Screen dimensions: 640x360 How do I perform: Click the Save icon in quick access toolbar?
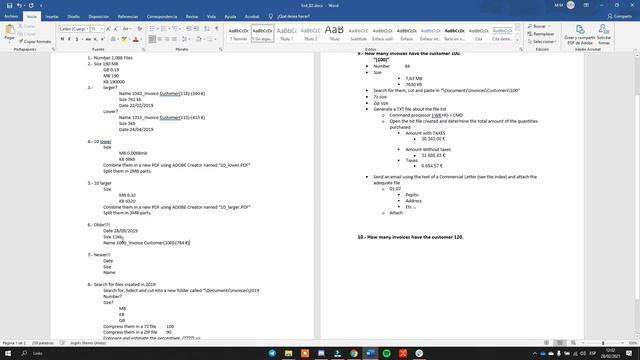point(9,5)
